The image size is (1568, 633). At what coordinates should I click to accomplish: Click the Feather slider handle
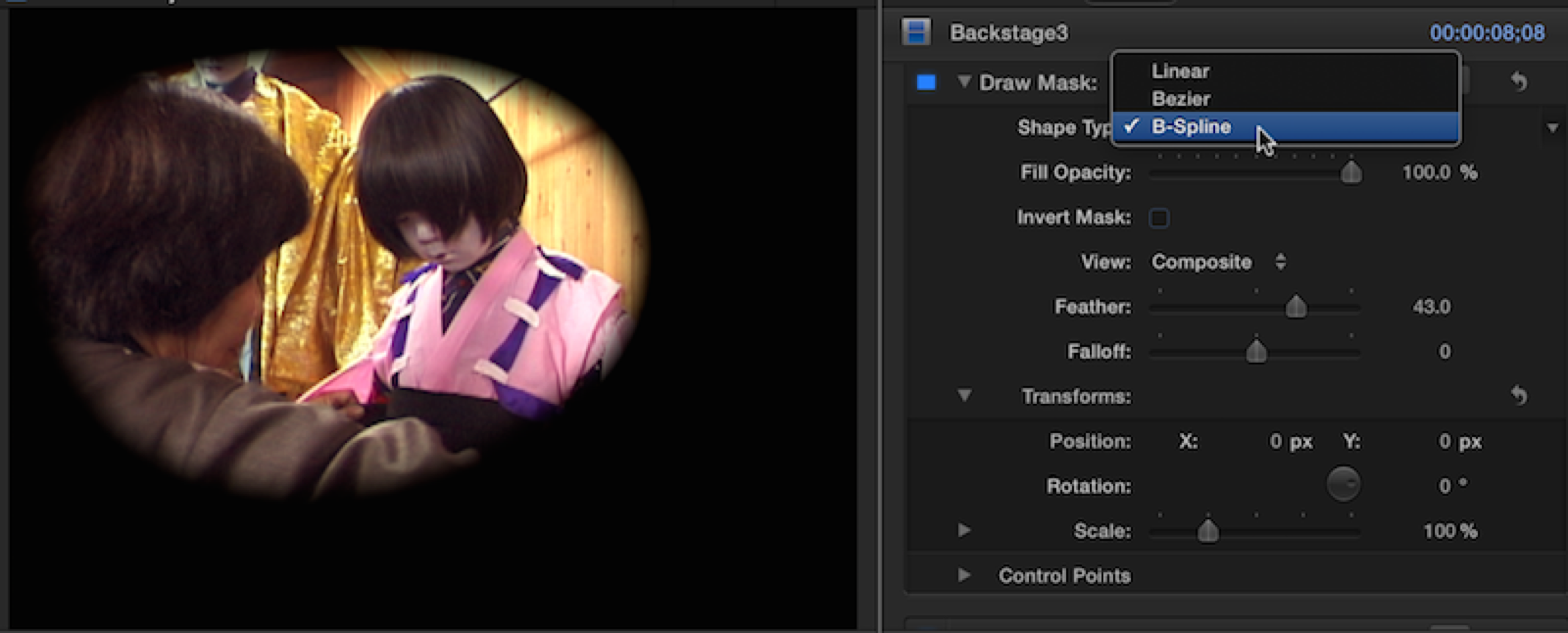coord(1296,307)
